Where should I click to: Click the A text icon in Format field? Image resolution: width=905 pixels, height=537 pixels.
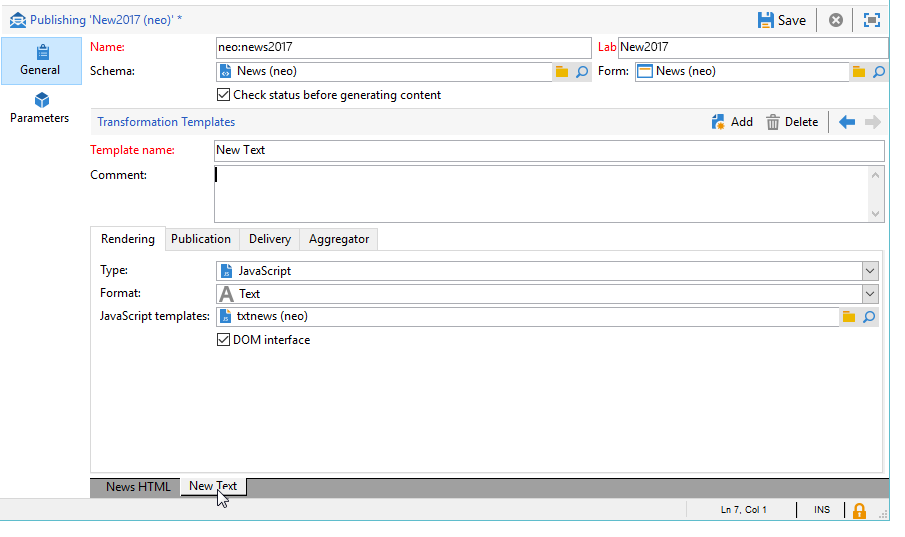(227, 294)
